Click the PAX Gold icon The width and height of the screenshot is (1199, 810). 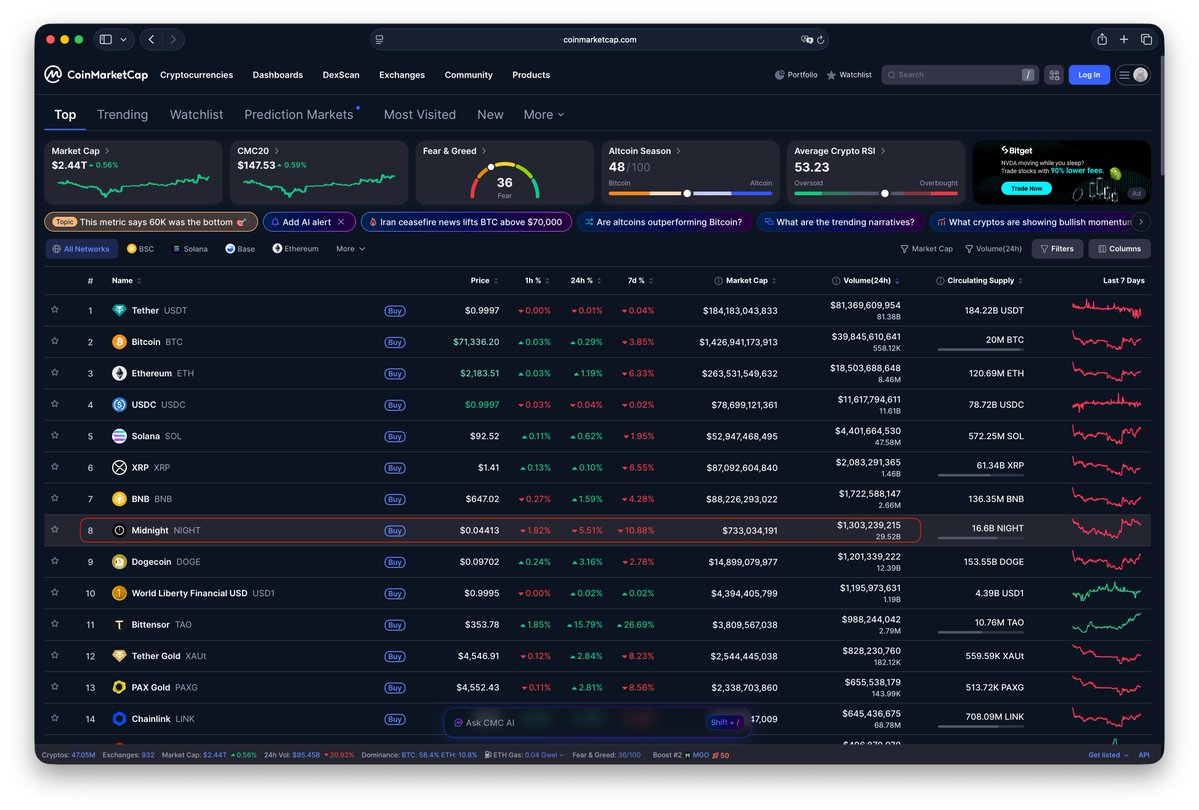(x=119, y=687)
